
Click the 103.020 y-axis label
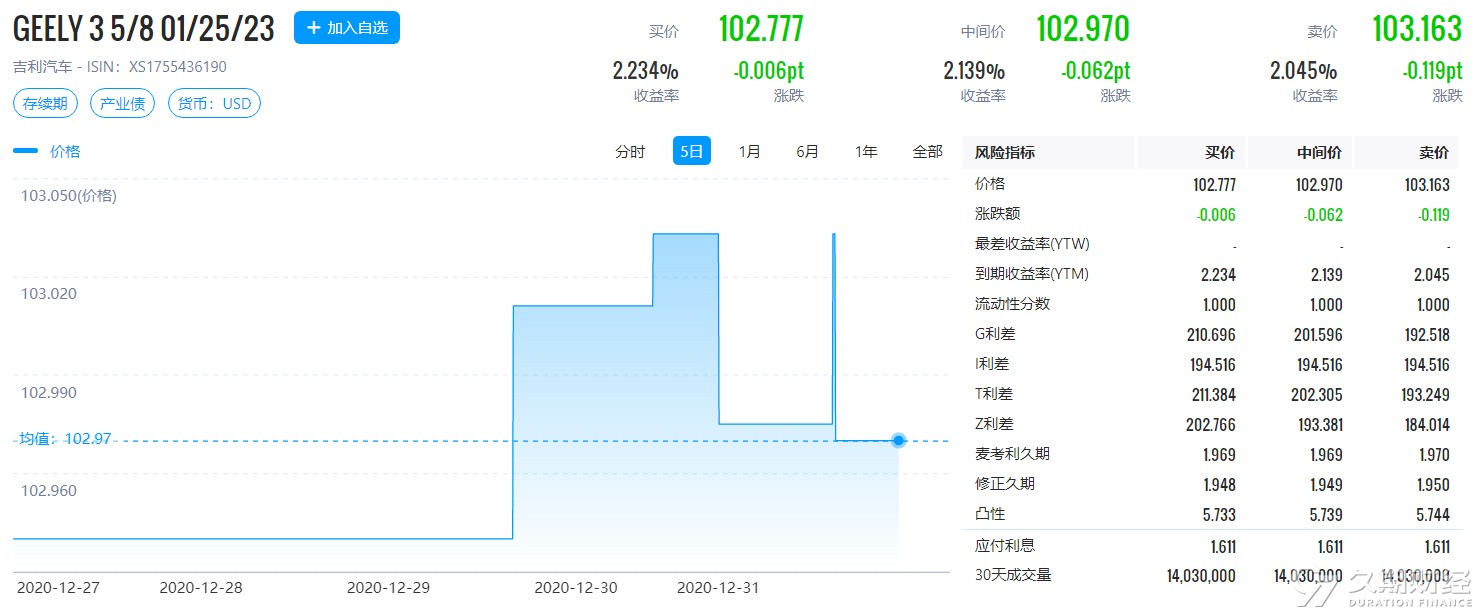tap(49, 294)
